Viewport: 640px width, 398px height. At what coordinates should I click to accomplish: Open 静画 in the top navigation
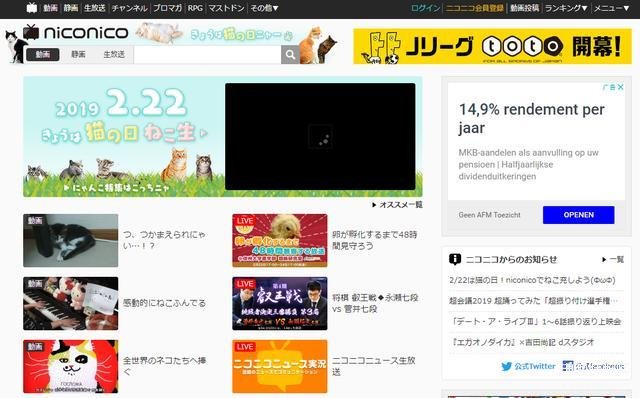click(x=71, y=8)
